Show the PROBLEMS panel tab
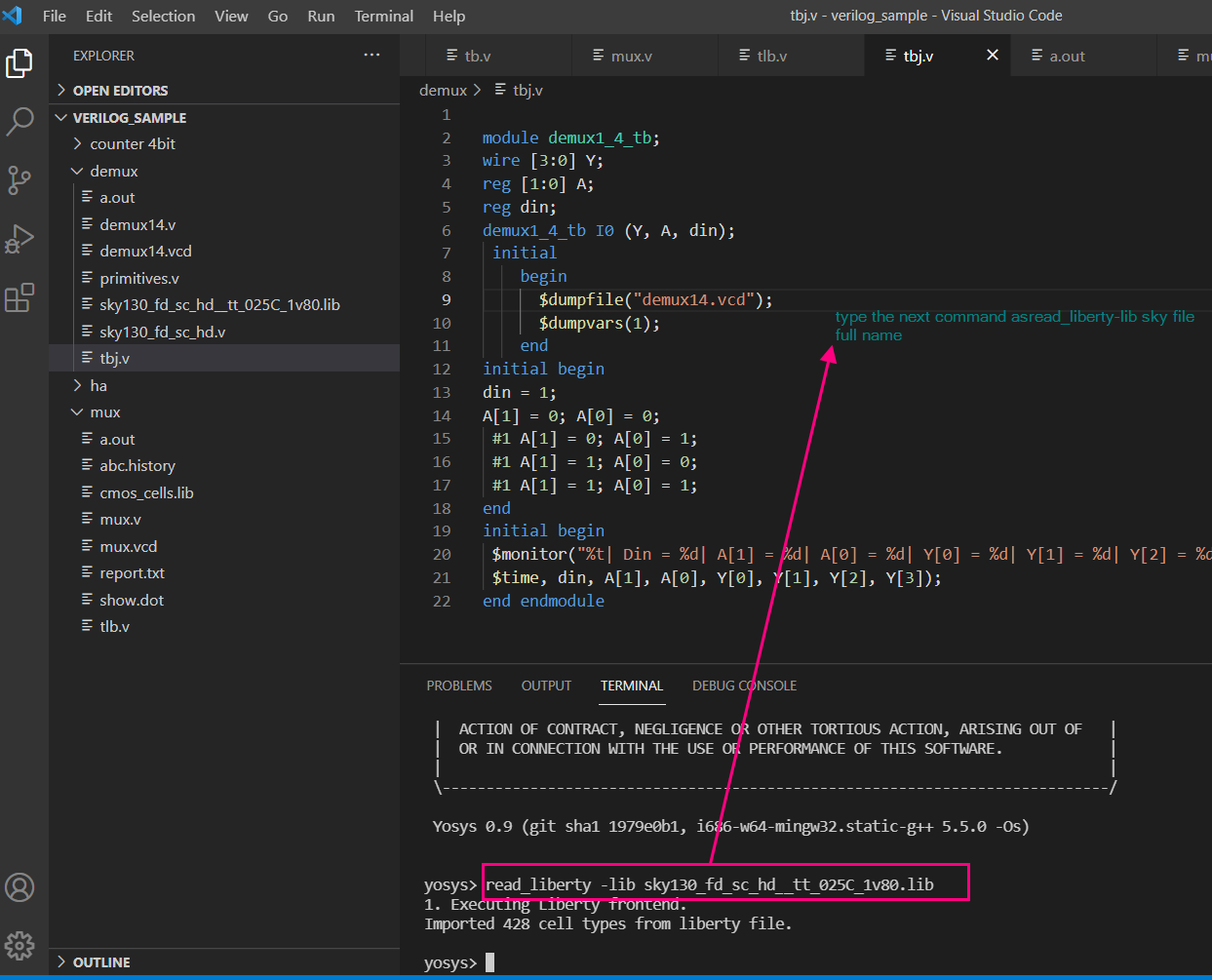 click(x=459, y=686)
